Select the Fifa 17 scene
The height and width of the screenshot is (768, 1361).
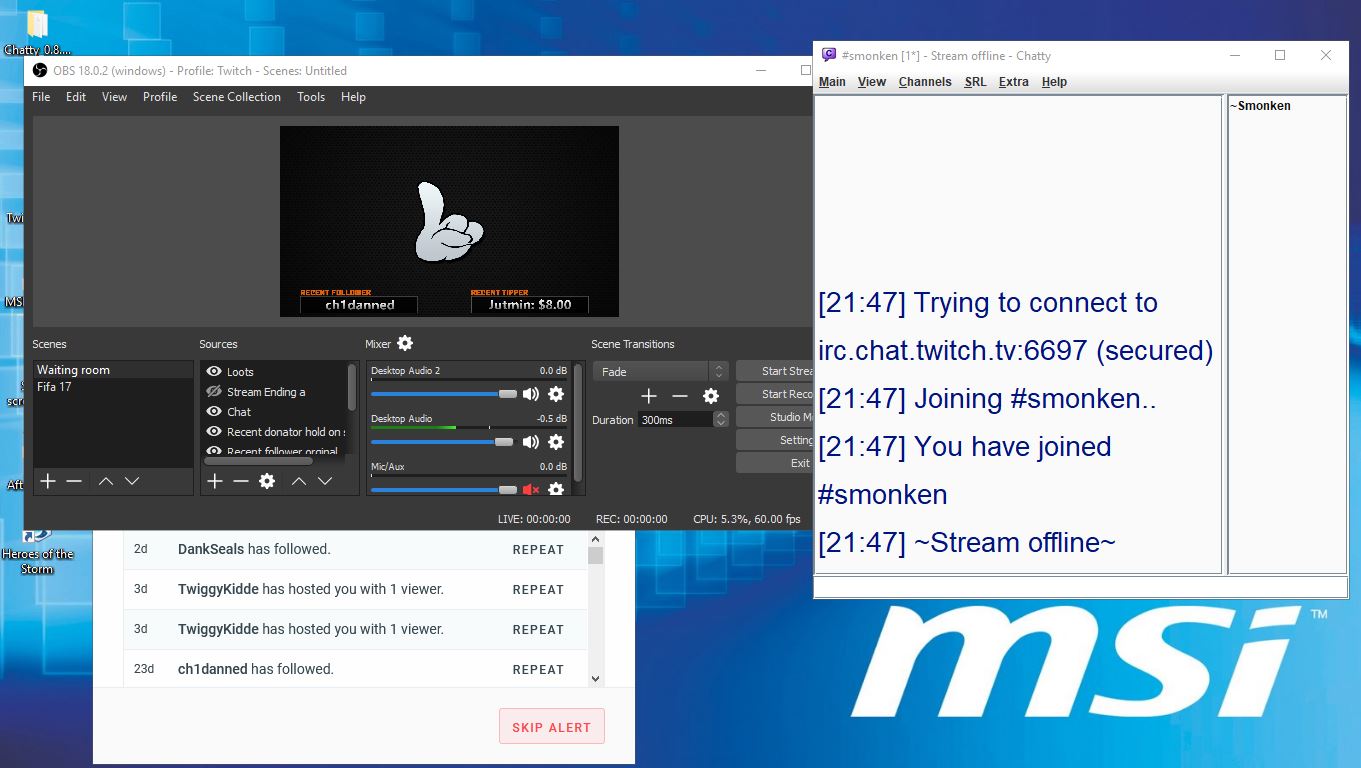pos(113,387)
